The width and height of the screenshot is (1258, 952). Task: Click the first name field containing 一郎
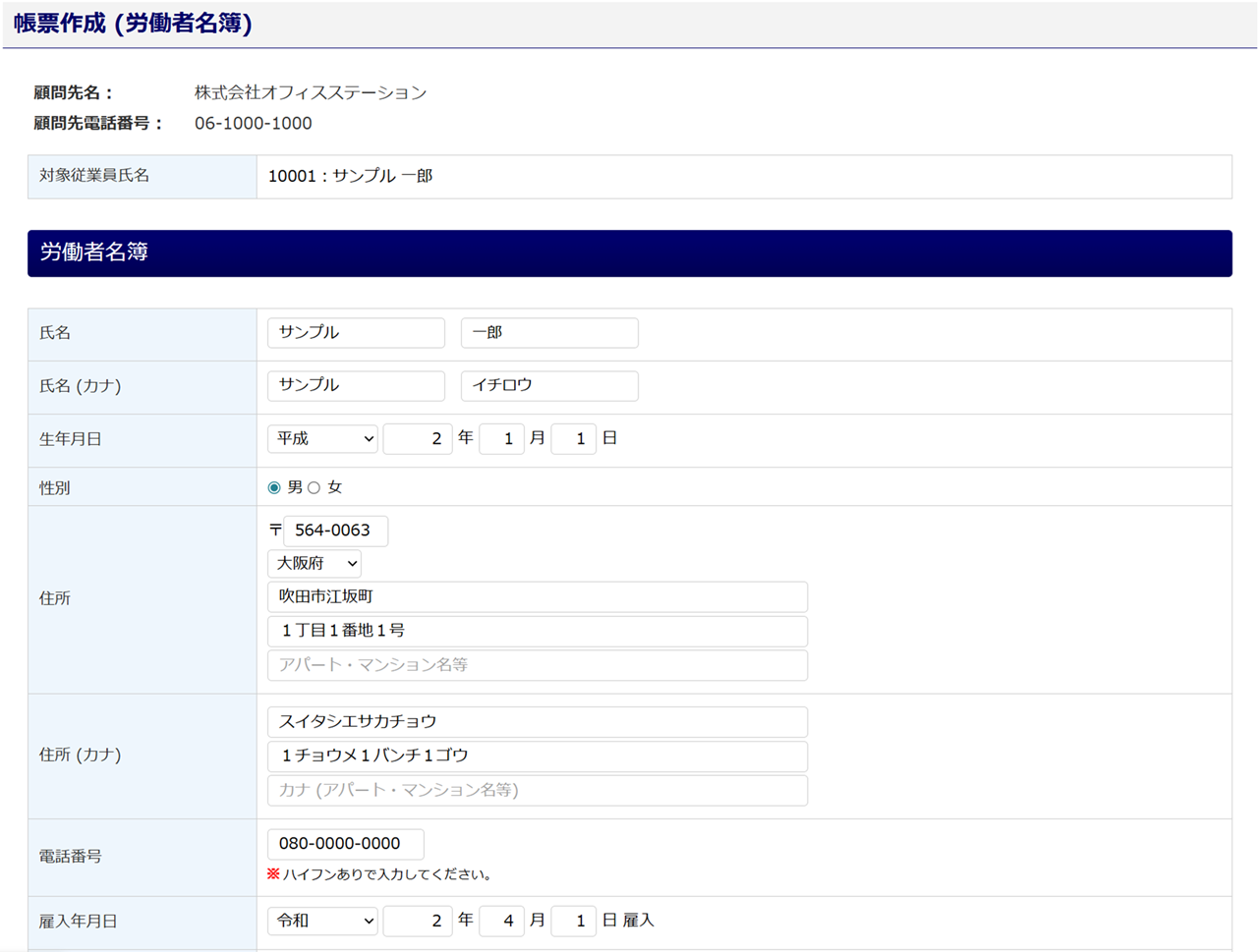tap(548, 333)
